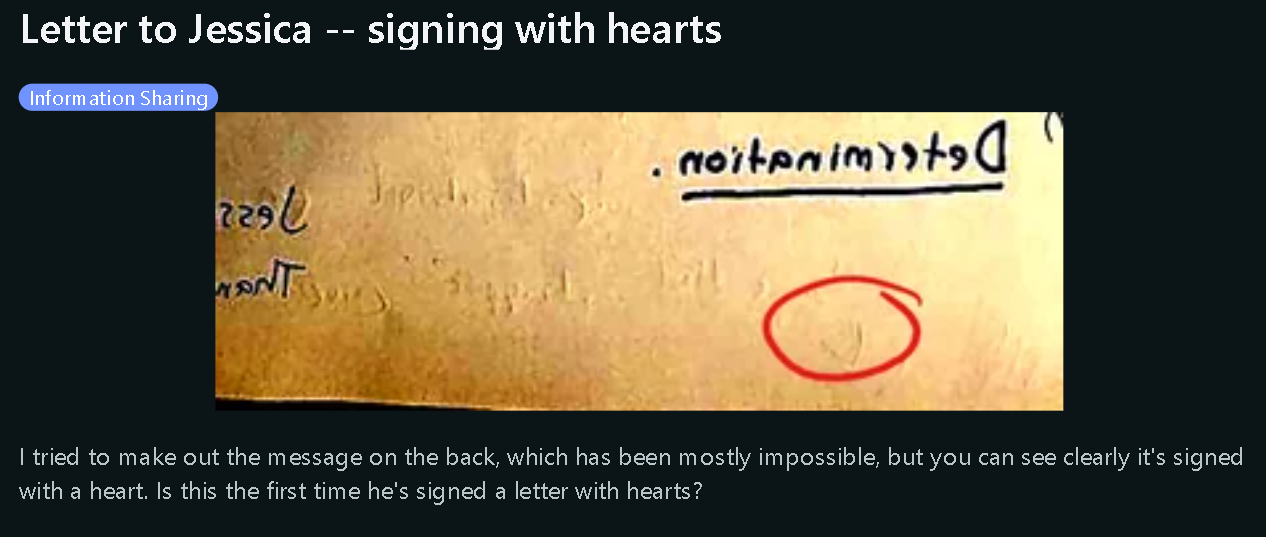Open the attached letter photo
The width and height of the screenshot is (1266, 537).
coord(639,261)
